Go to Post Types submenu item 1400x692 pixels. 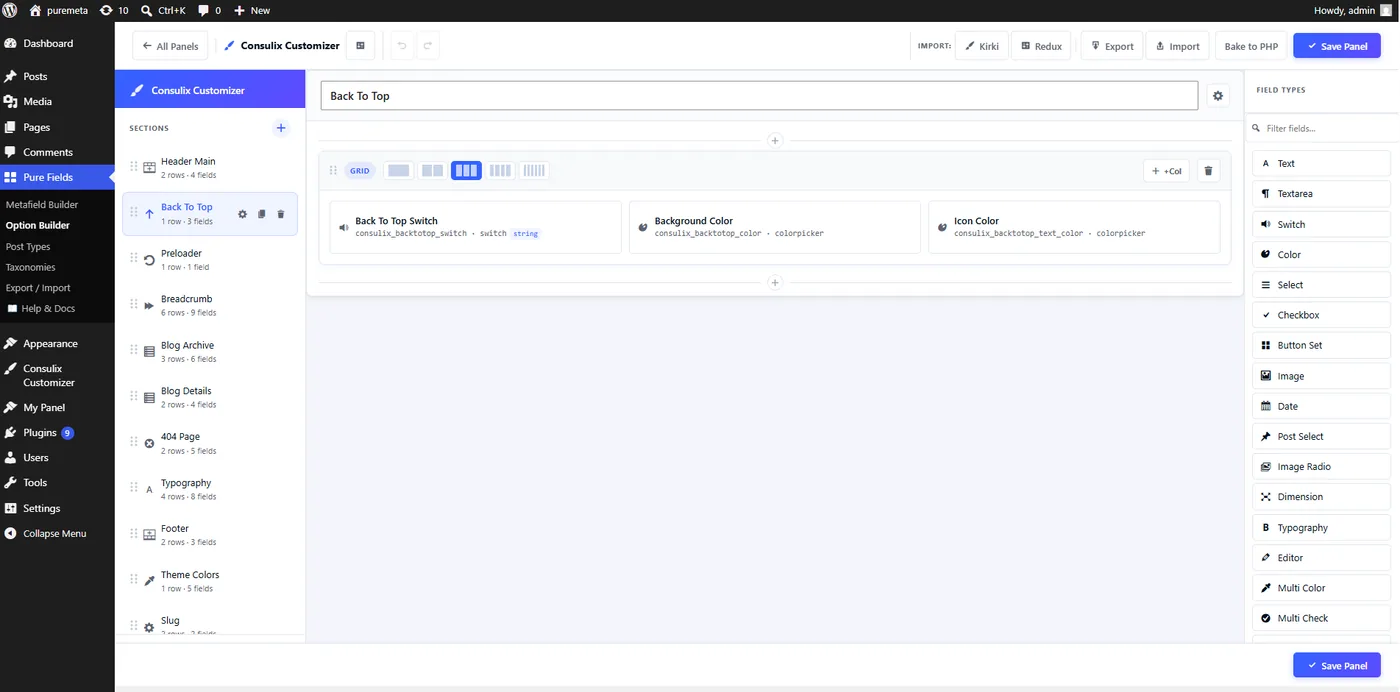28,246
